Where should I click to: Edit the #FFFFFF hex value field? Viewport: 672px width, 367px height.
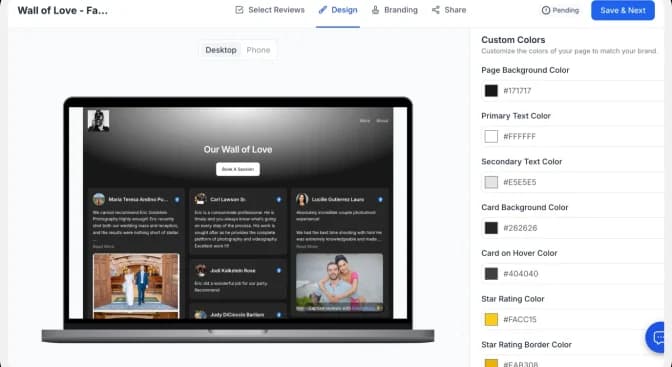click(573, 136)
